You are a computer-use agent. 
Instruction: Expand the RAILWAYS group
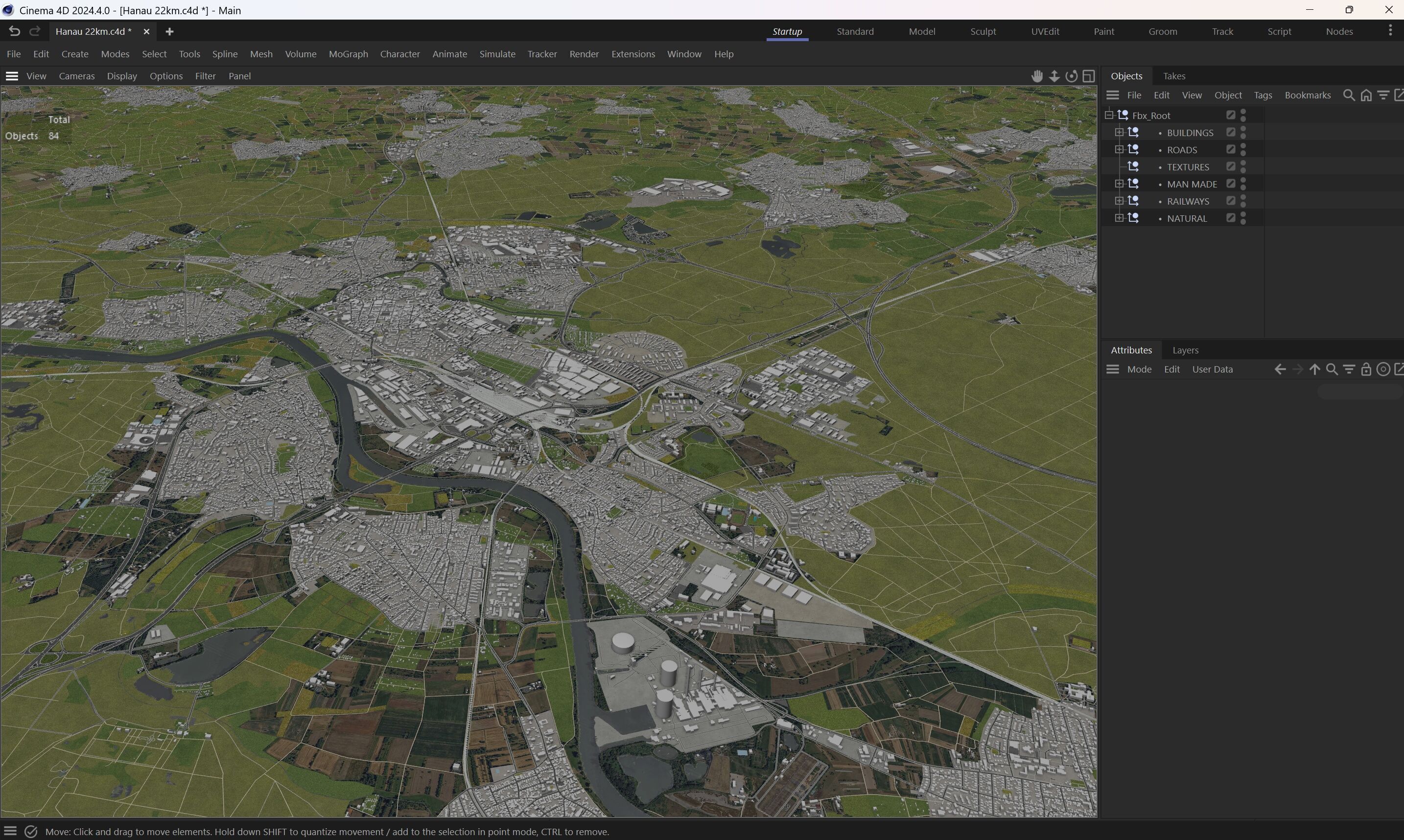(1119, 200)
